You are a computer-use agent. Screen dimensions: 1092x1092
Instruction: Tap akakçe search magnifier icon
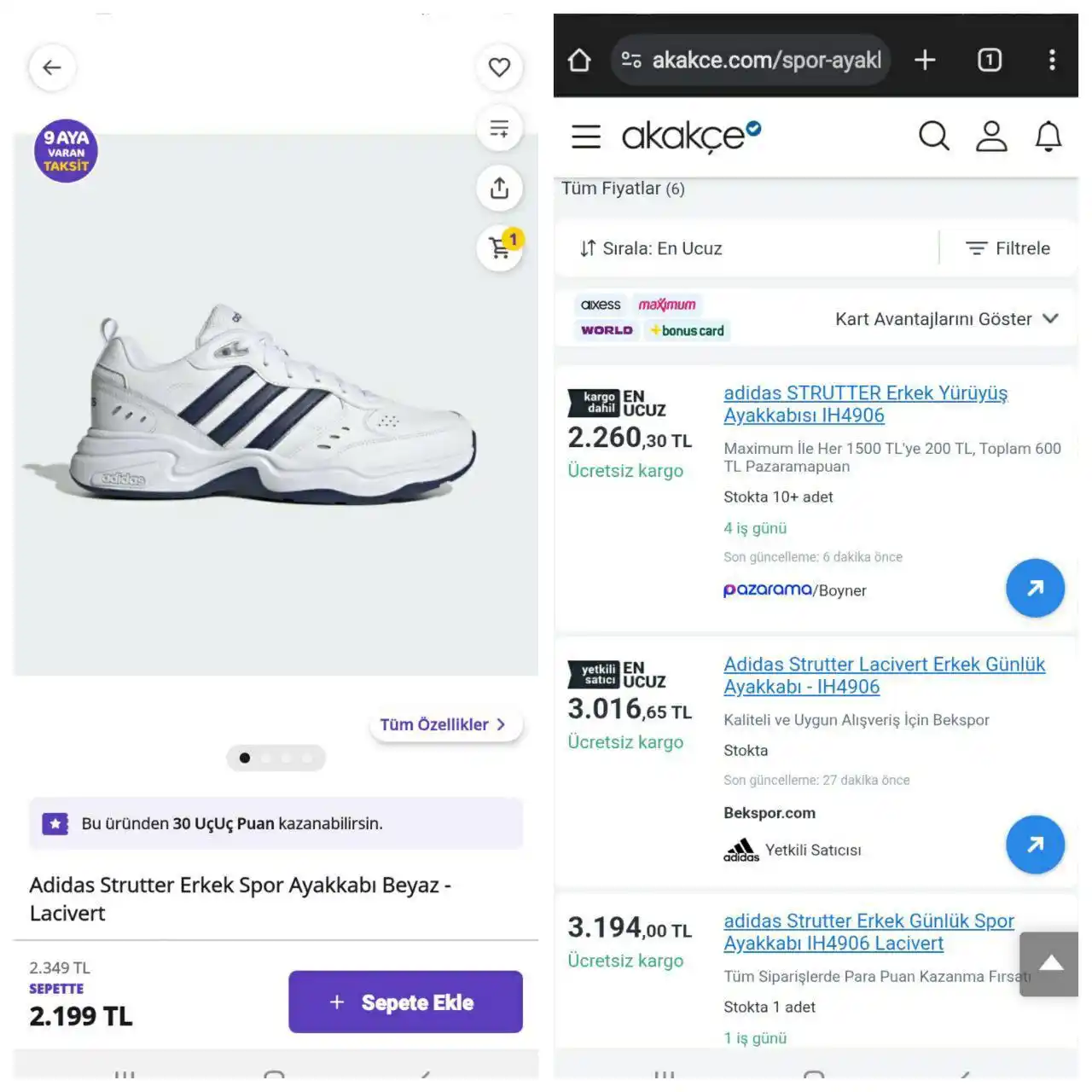933,136
